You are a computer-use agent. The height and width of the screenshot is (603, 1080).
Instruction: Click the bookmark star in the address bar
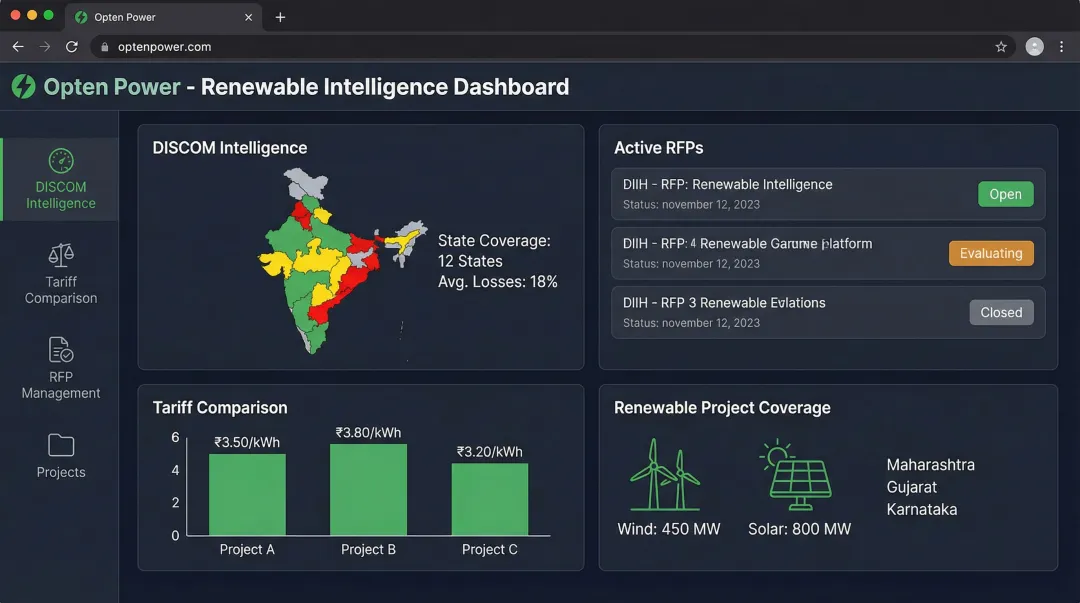(1001, 46)
